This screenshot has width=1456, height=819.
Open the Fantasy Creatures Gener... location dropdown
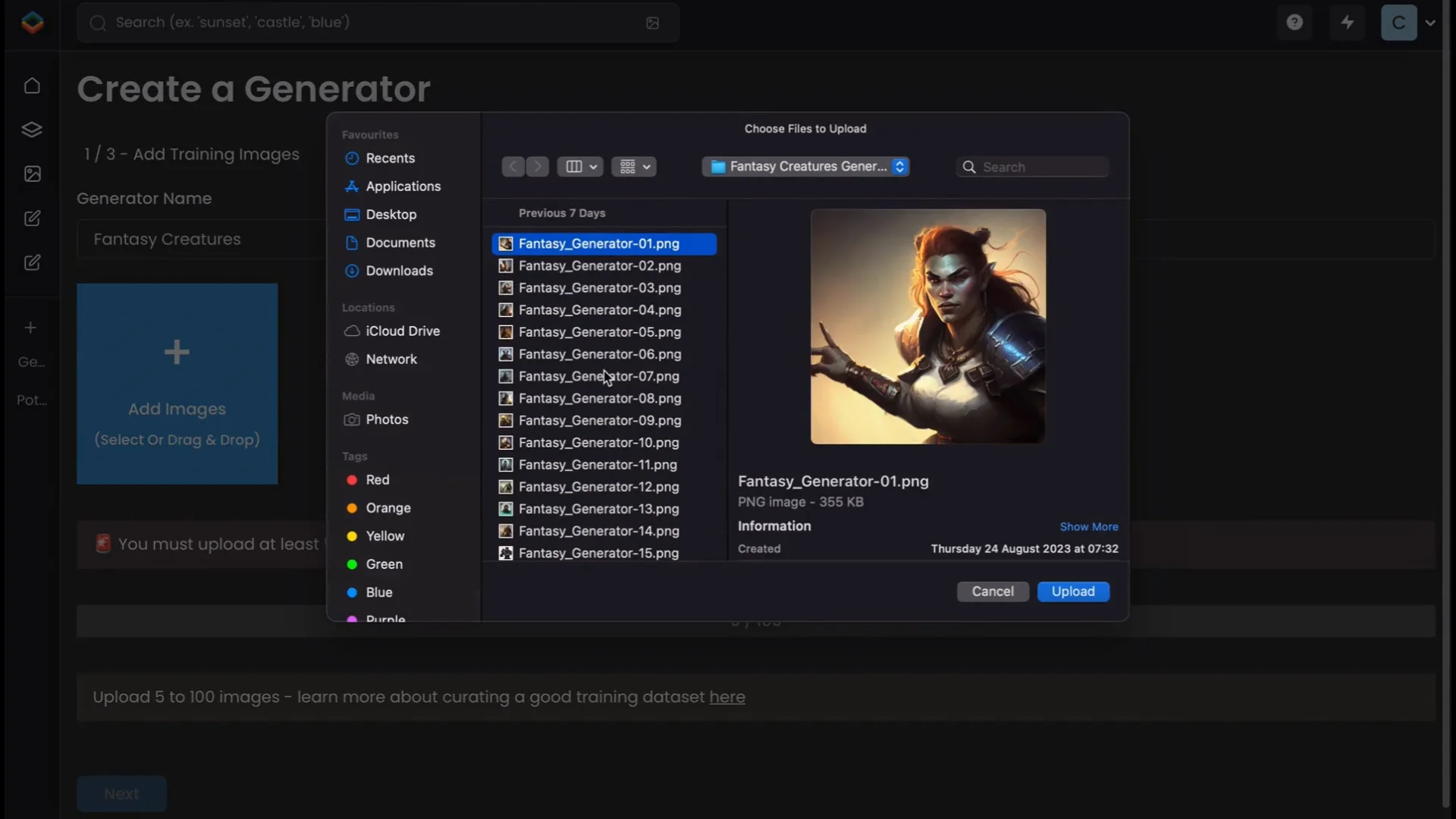(805, 166)
